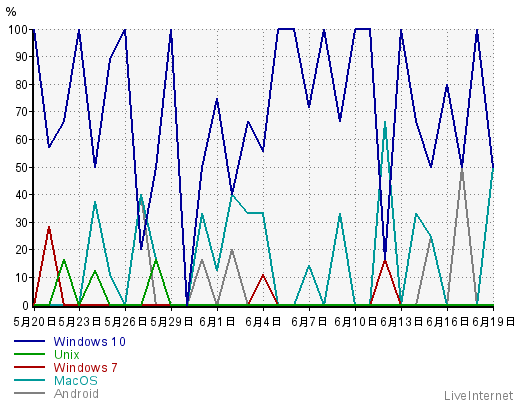Viewport: 520px width, 405px height.
Task: Click the 6月19日 x-axis date label
Action: [x=493, y=322]
